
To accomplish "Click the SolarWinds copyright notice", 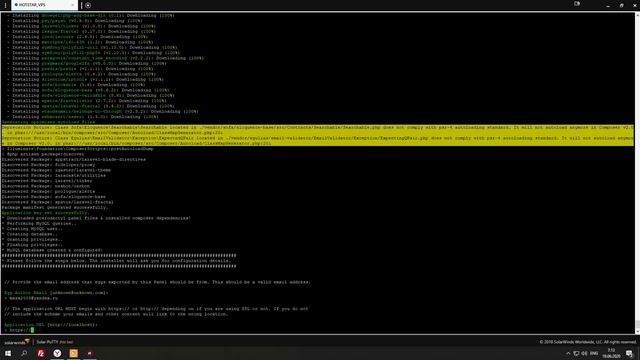I will [x=588, y=342].
